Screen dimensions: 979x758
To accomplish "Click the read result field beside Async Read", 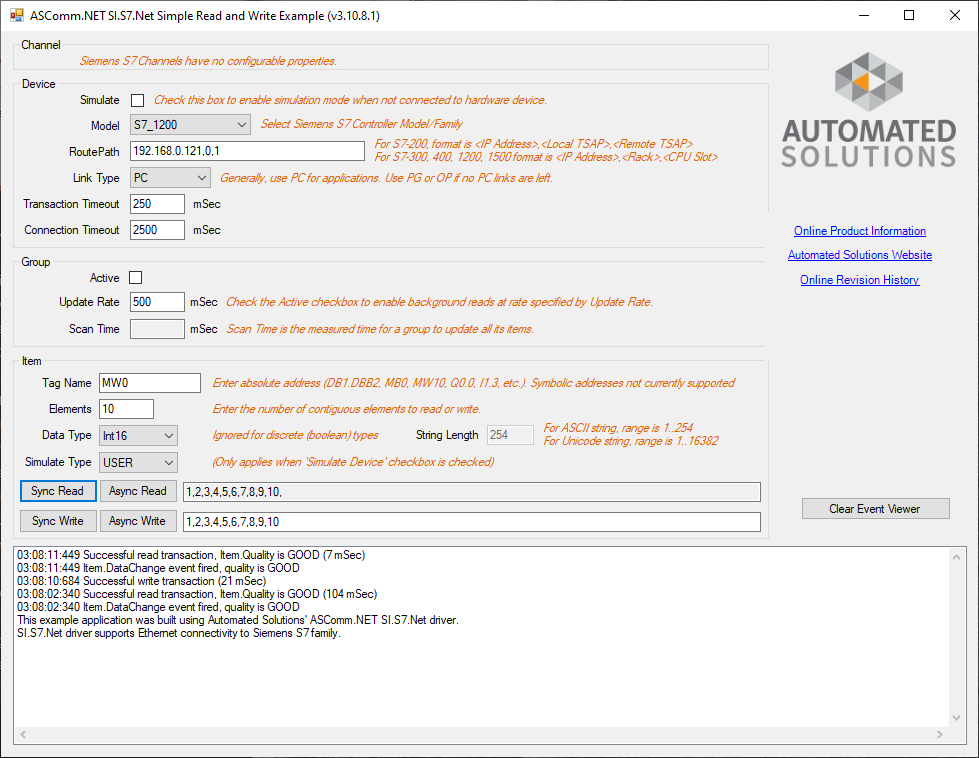I will (x=472, y=492).
